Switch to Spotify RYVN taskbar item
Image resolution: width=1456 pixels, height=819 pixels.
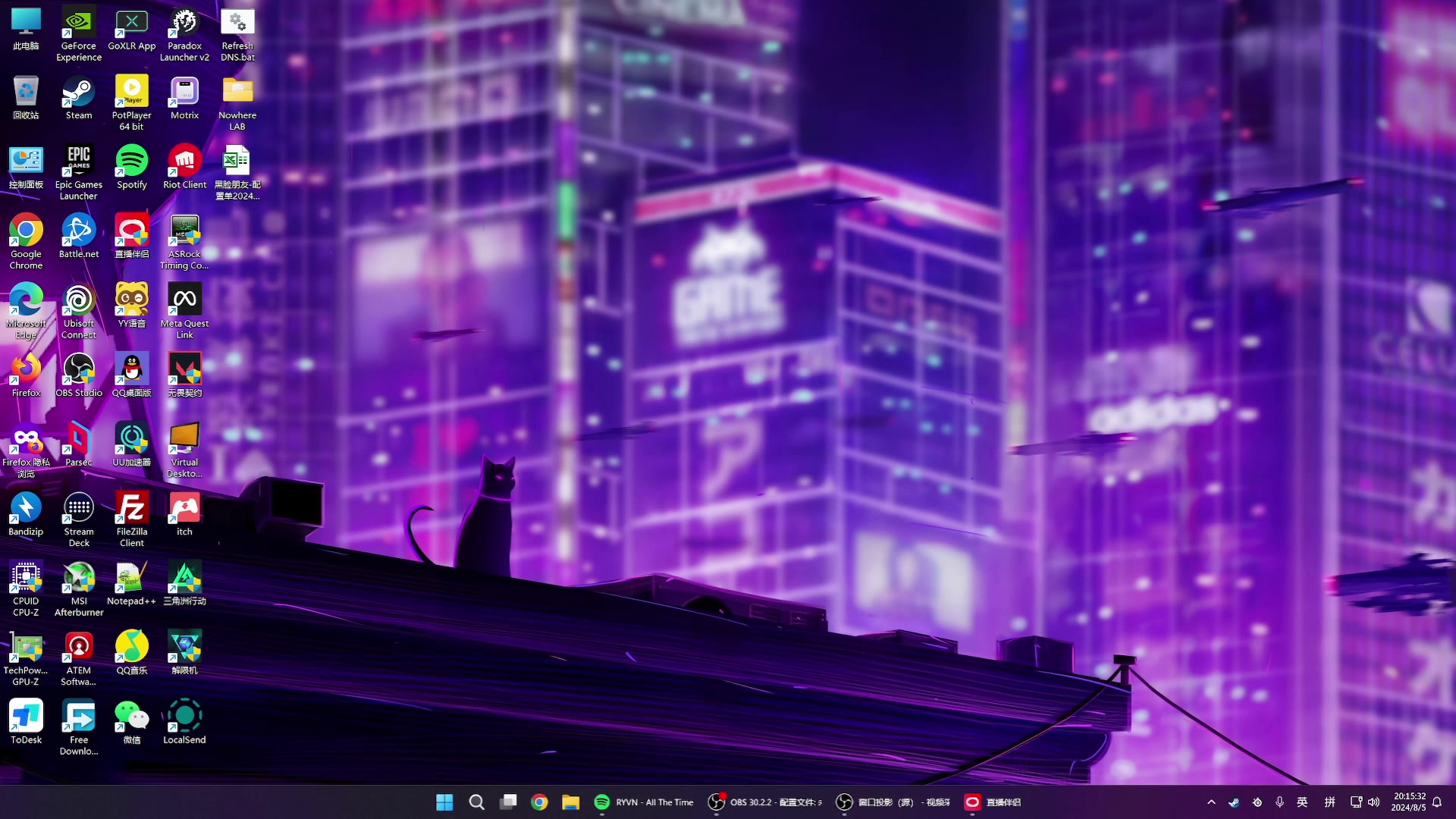[644, 802]
